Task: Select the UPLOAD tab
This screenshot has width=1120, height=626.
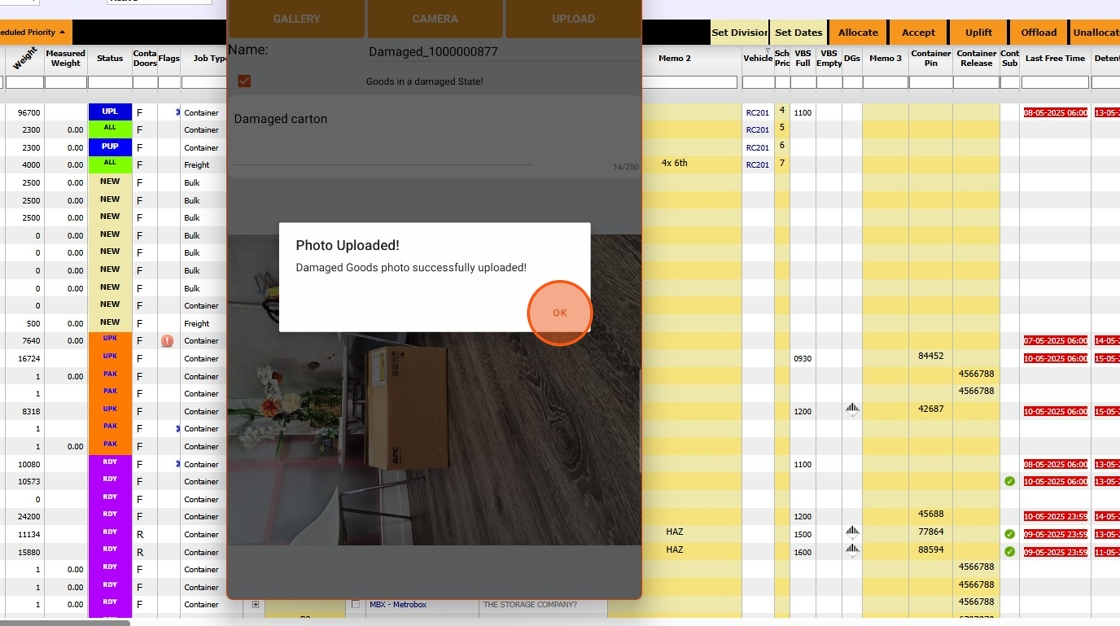Action: tap(573, 19)
